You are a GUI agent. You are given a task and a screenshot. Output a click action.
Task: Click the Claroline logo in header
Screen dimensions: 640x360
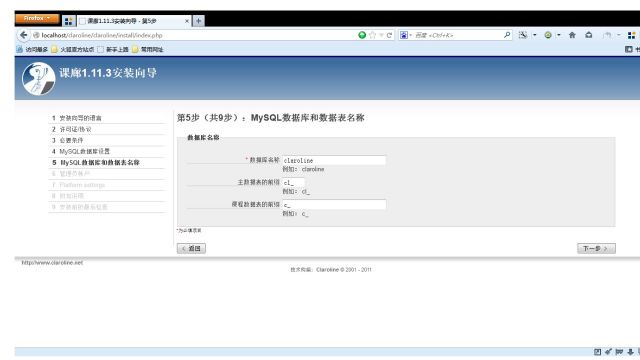click(38, 79)
